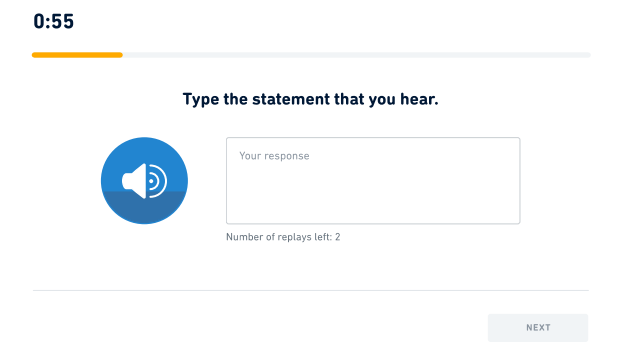Replay the statement using the blue circle
The width and height of the screenshot is (620, 361).
(144, 181)
